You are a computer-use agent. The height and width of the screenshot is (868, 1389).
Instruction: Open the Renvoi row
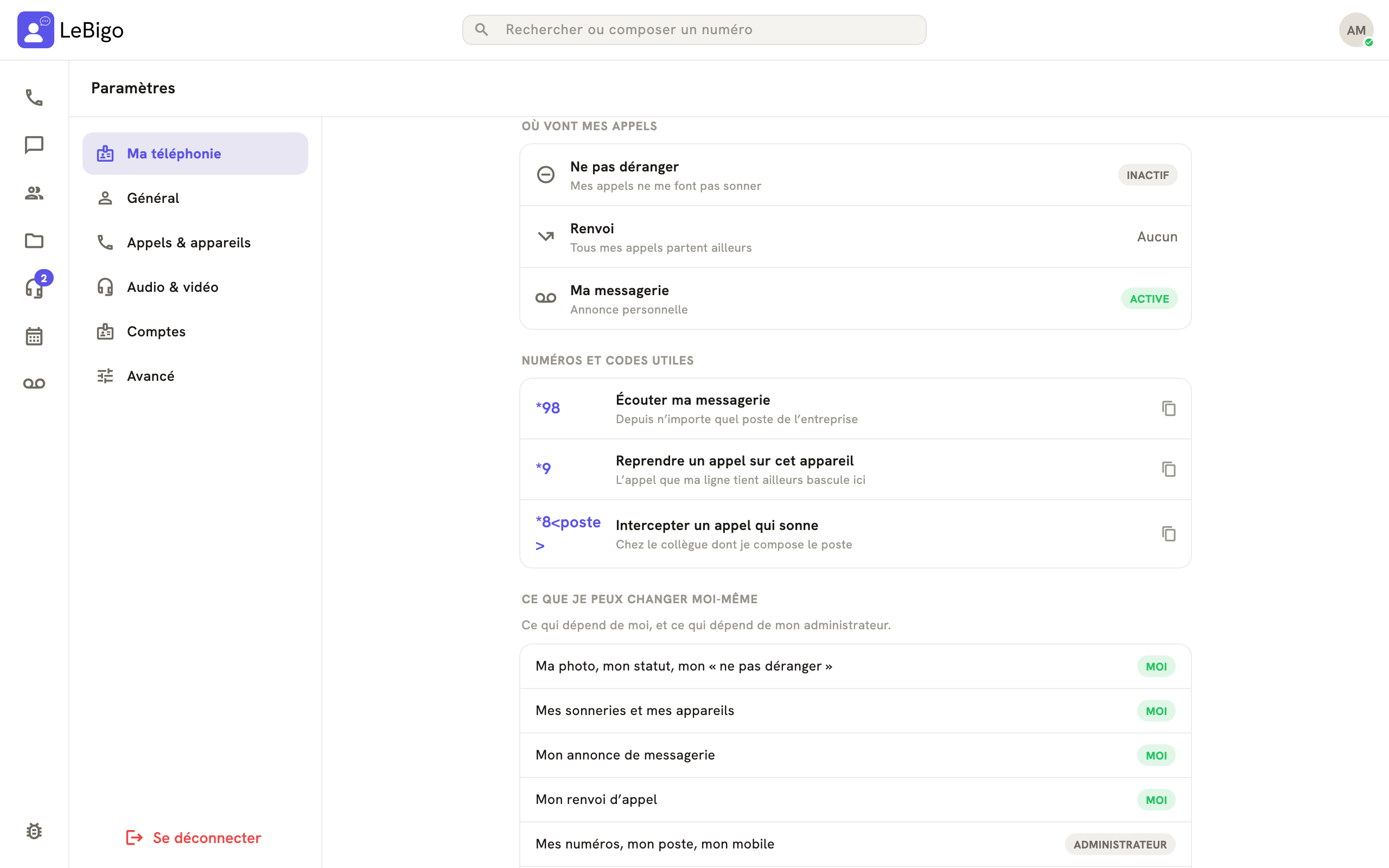click(855, 237)
